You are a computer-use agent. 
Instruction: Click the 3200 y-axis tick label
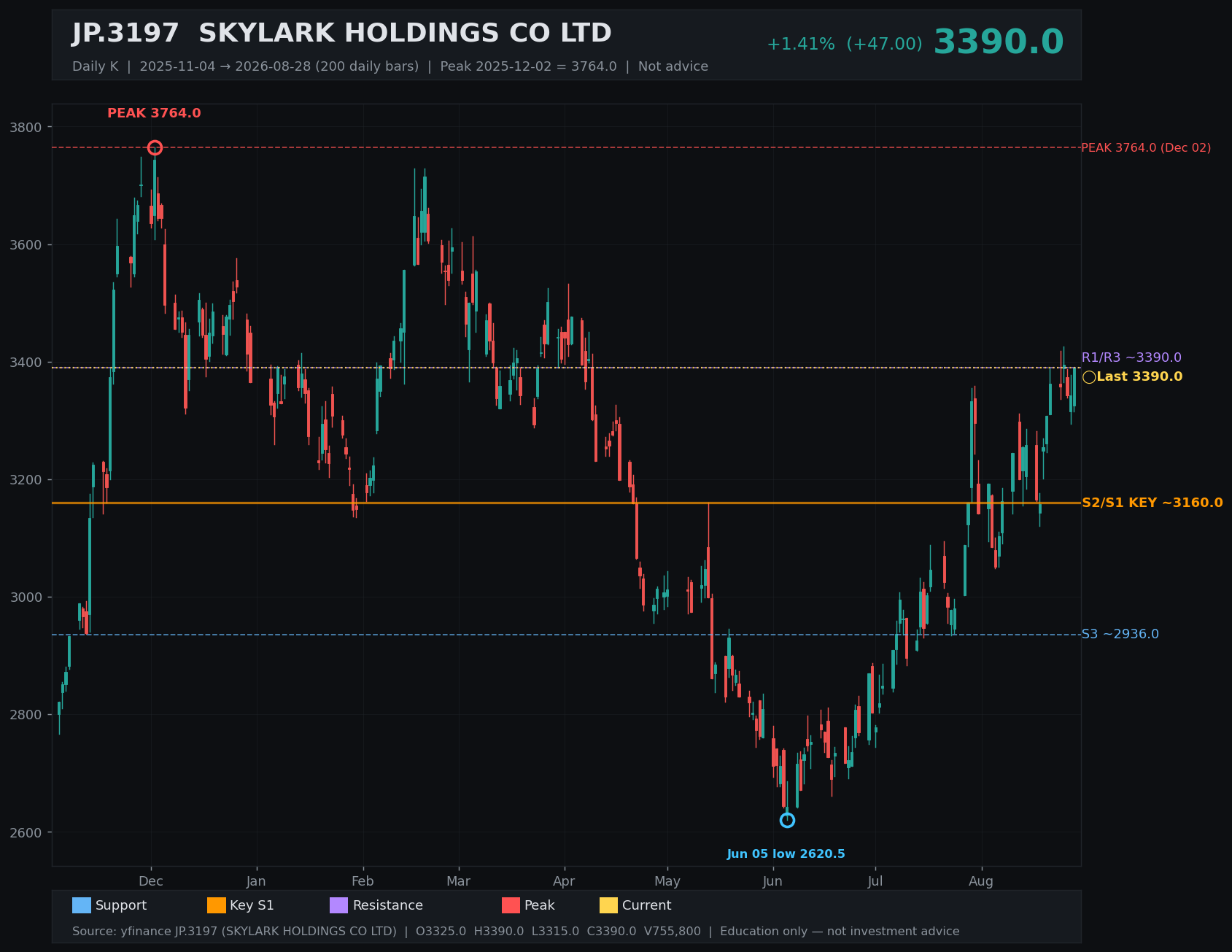click(x=26, y=480)
